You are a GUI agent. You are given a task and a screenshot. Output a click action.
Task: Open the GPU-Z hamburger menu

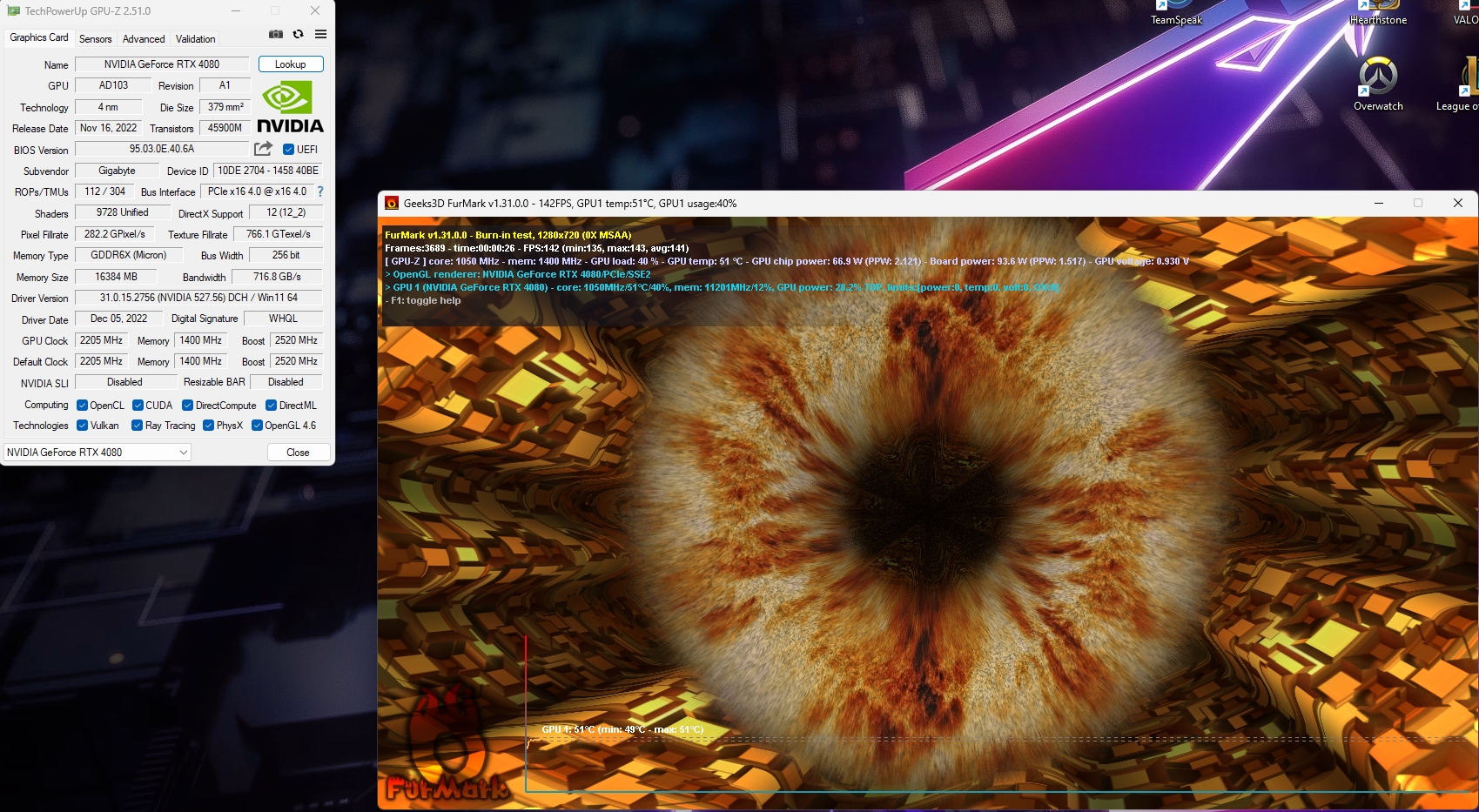pos(320,34)
